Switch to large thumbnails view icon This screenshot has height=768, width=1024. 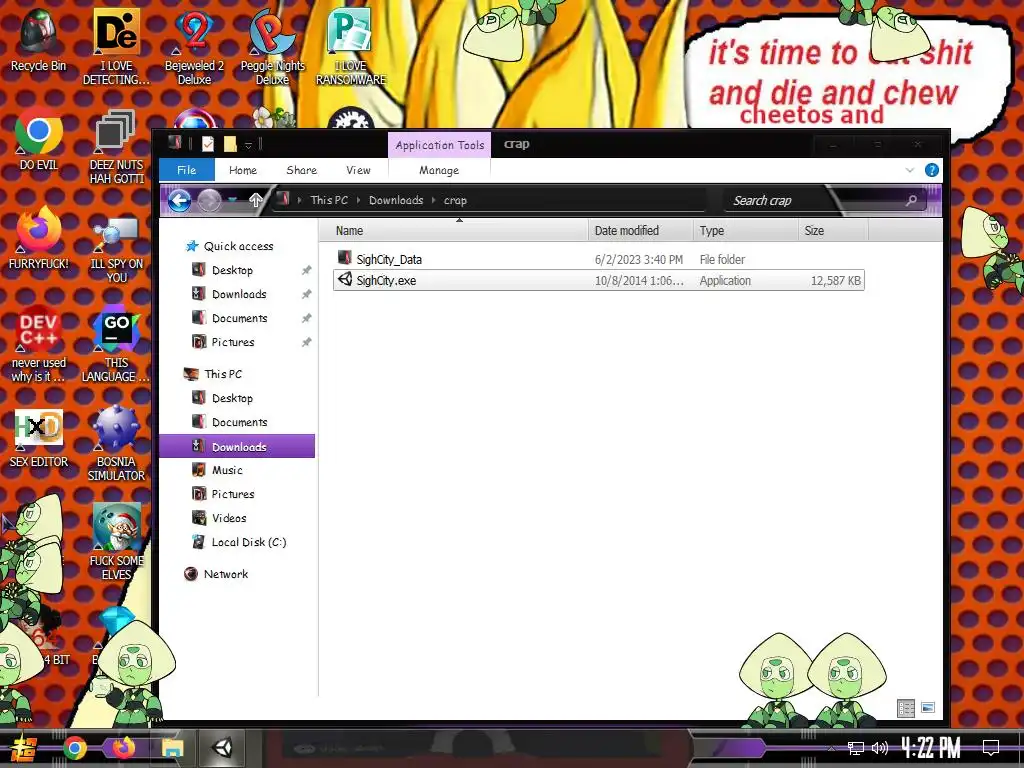pos(928,708)
